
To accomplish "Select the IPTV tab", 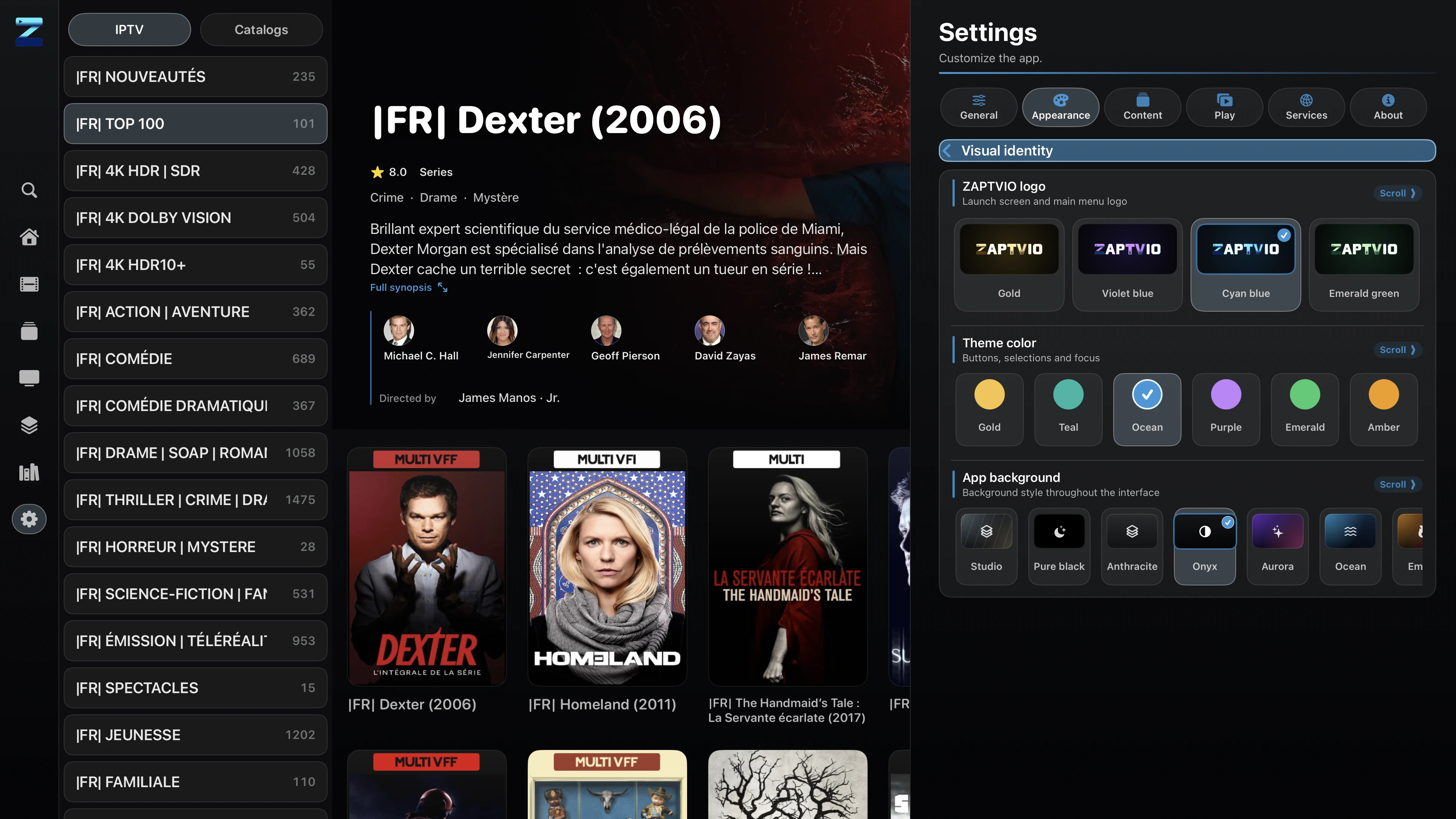I will (129, 30).
